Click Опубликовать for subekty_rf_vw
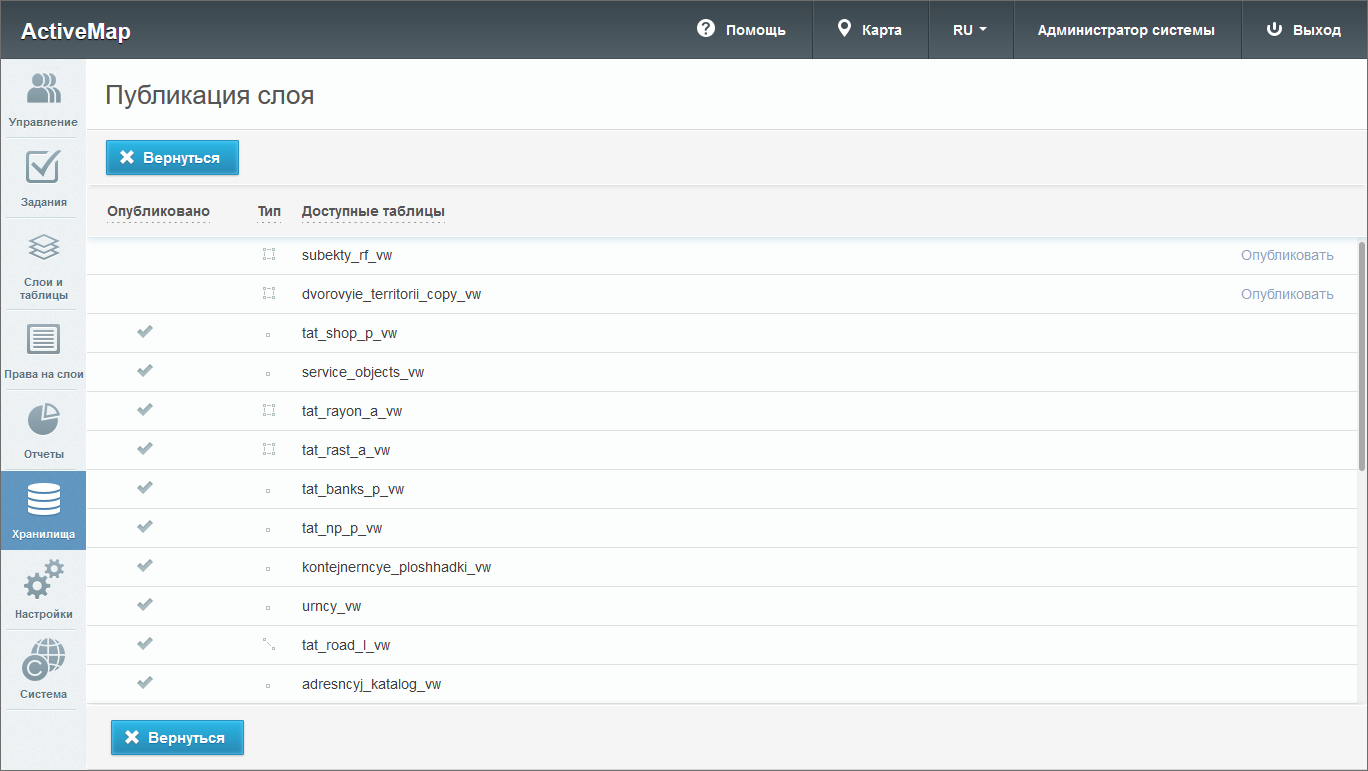Viewport: 1368px width, 771px height. 1287,255
